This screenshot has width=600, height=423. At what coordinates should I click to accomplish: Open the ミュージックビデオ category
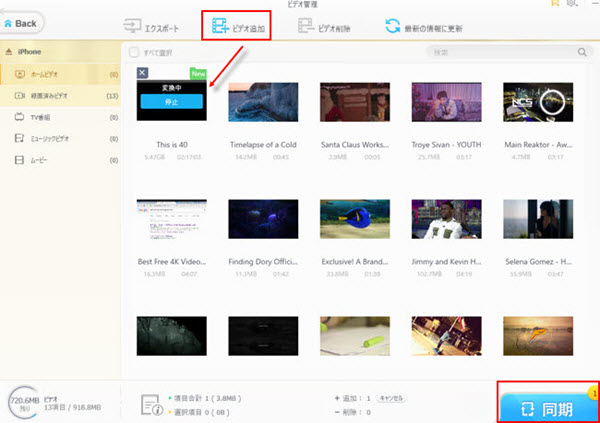(x=60, y=139)
